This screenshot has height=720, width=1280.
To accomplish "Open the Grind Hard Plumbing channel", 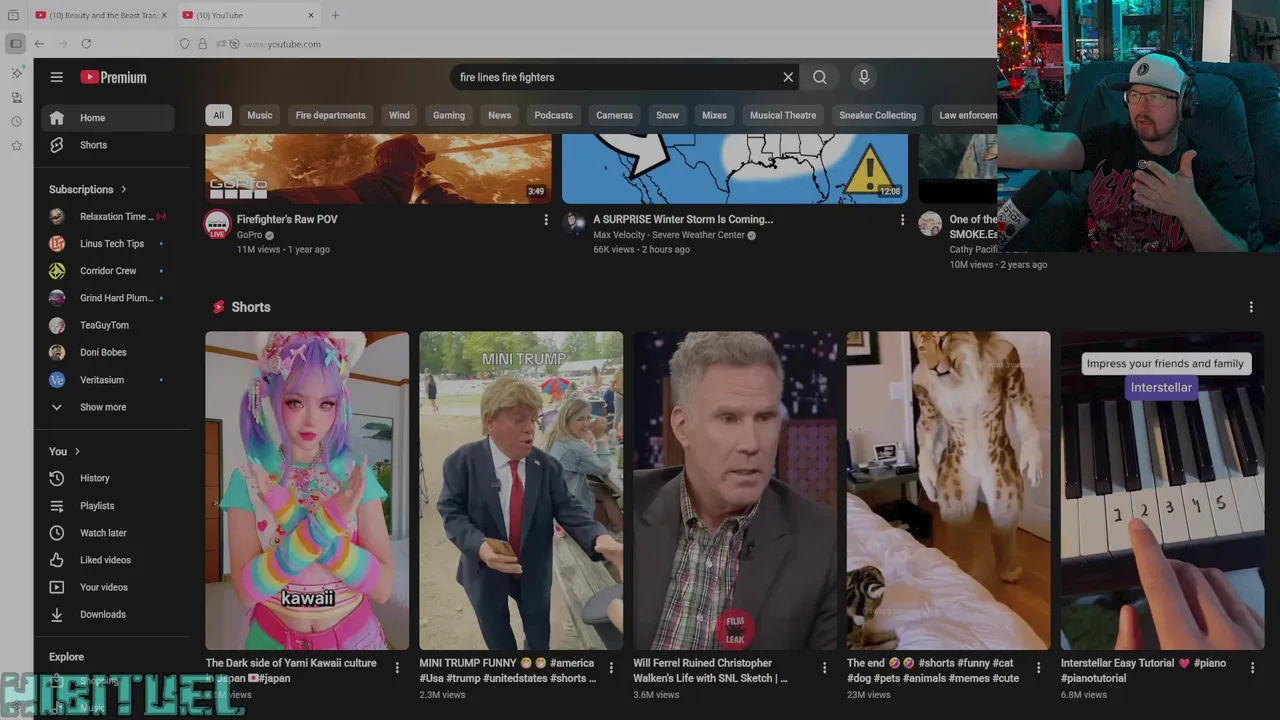I will [108, 298].
